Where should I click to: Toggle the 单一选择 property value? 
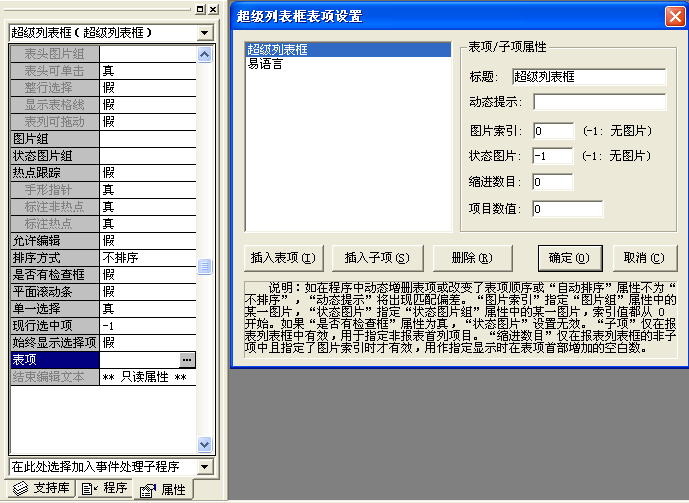147,309
